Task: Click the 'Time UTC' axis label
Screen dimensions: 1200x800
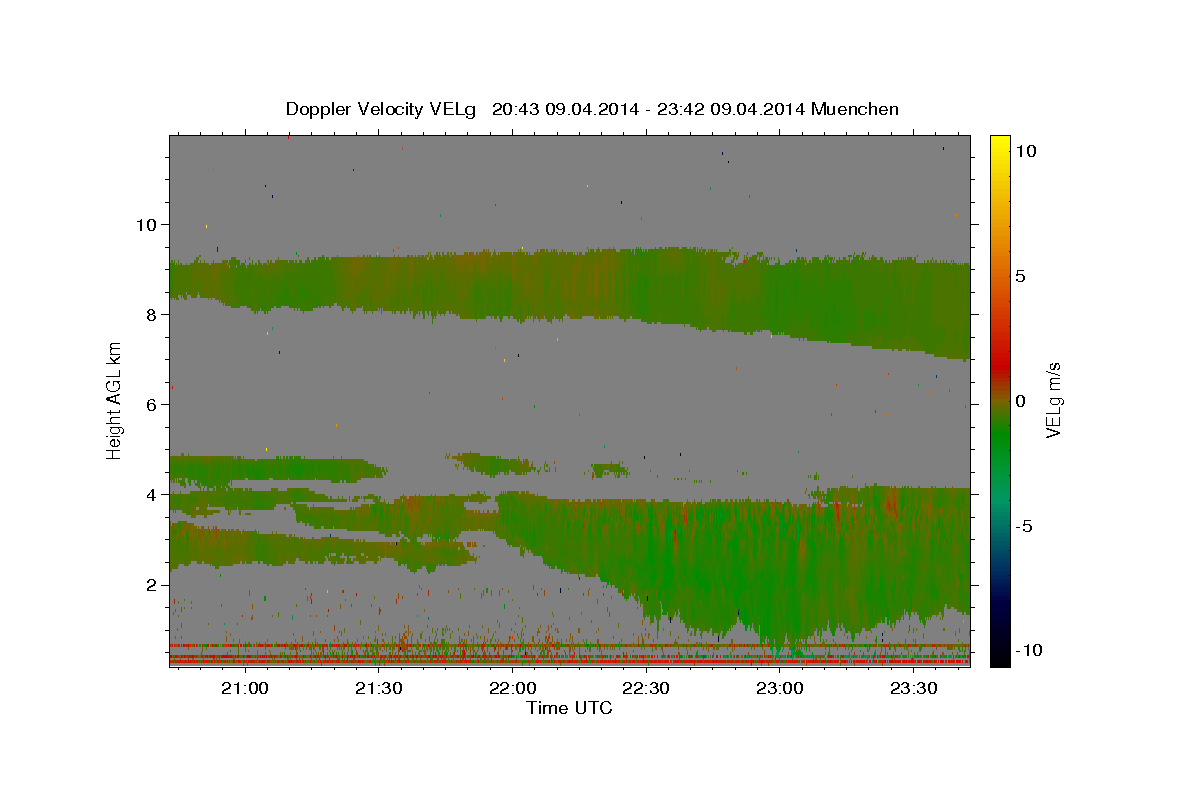Action: pos(569,708)
